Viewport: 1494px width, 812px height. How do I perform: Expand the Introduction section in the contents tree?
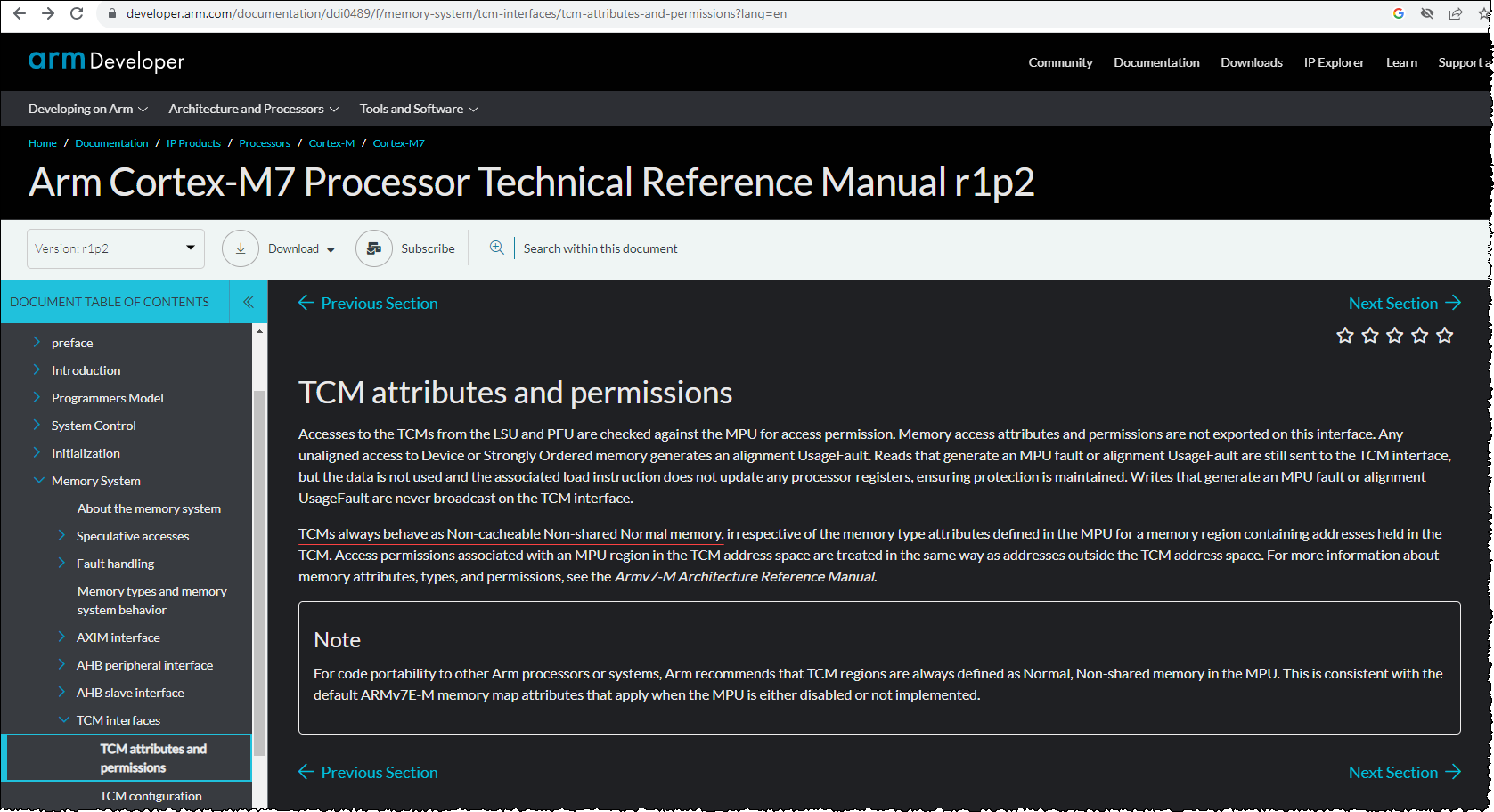(x=37, y=369)
